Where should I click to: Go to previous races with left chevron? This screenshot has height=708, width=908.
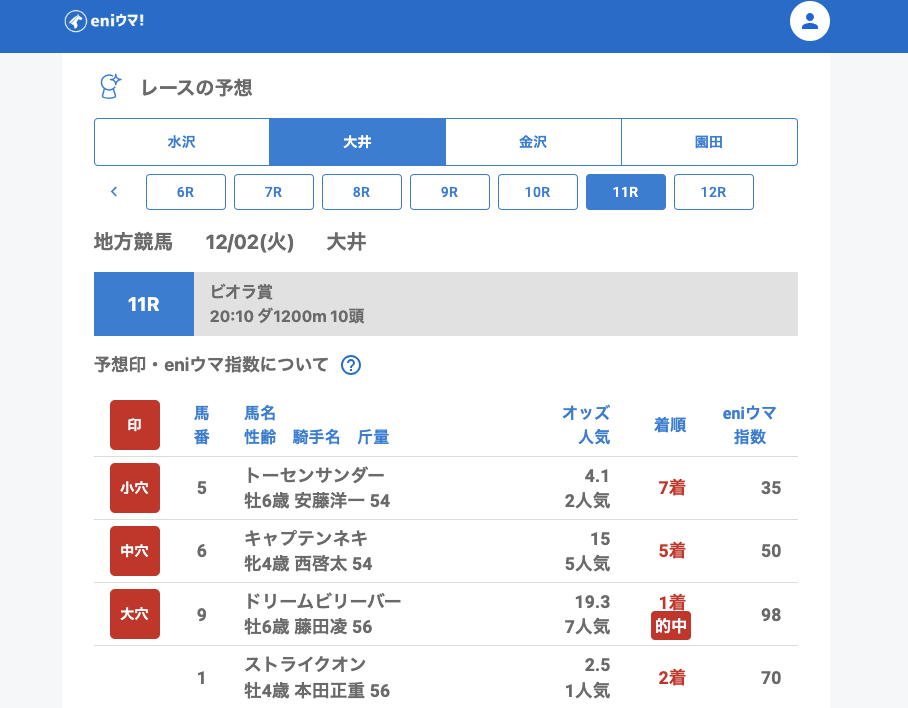pos(114,192)
